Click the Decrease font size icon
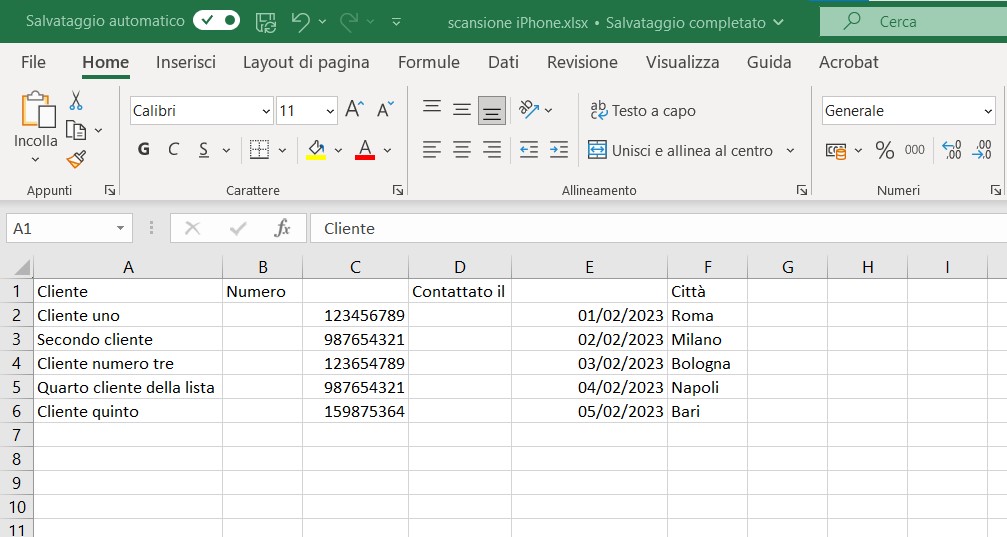Image resolution: width=1007 pixels, height=537 pixels. [x=385, y=110]
